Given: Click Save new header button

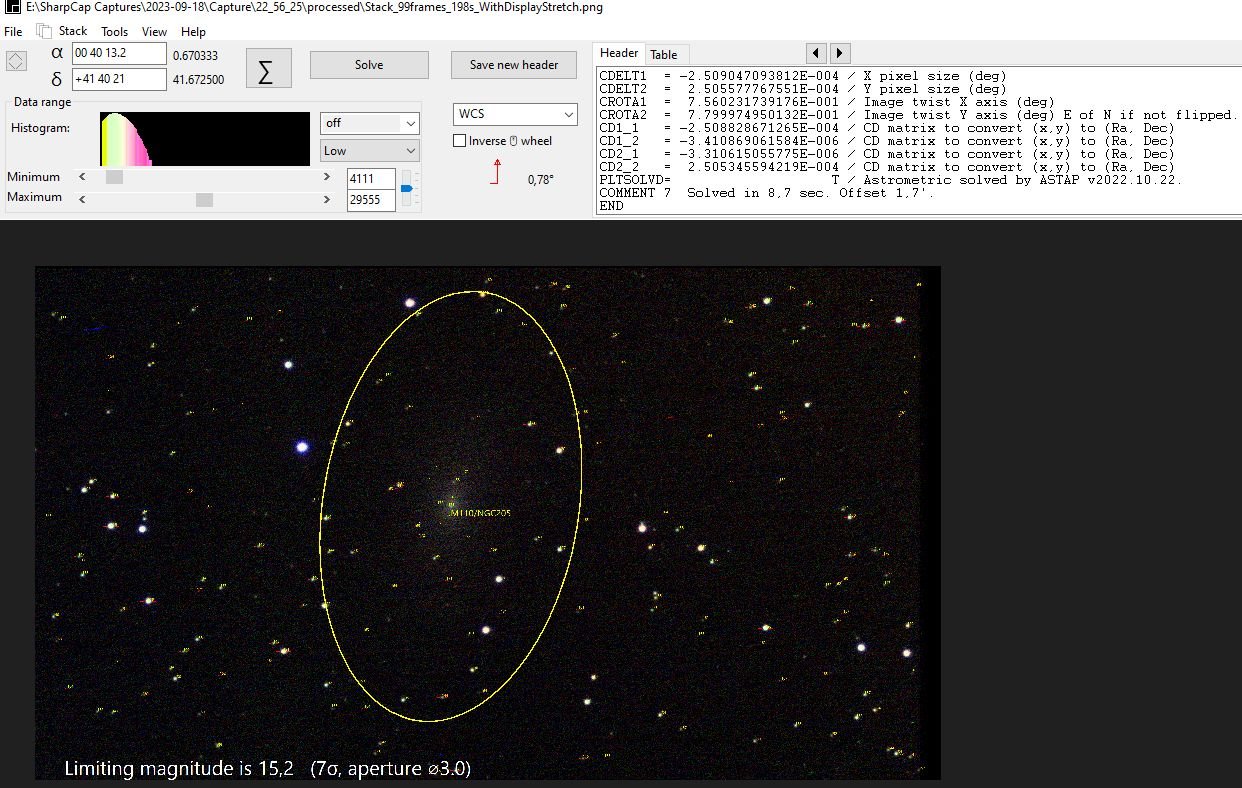Looking at the screenshot, I should [x=514, y=65].
